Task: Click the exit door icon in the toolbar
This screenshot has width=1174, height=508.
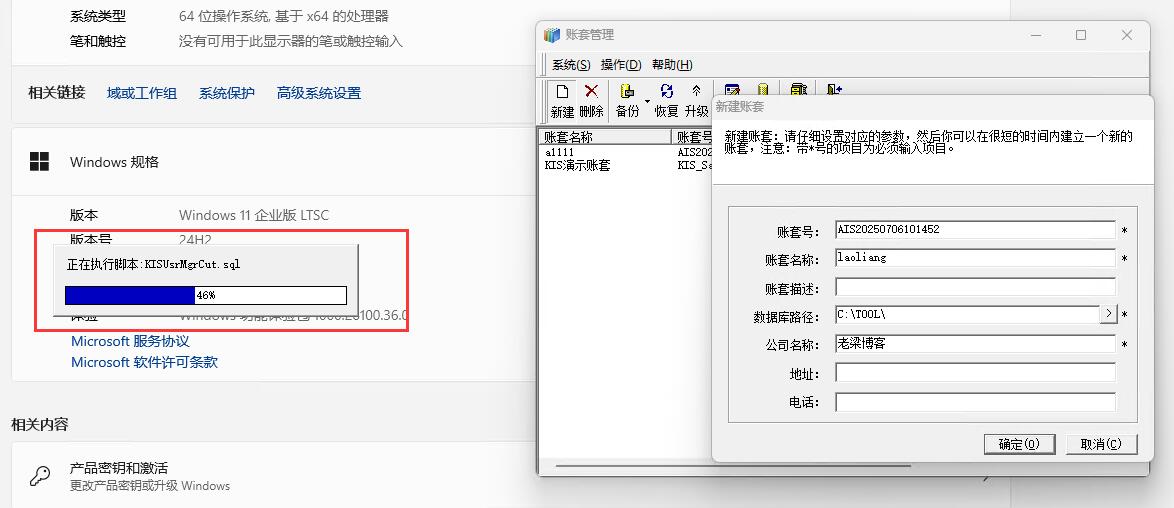Action: (834, 90)
